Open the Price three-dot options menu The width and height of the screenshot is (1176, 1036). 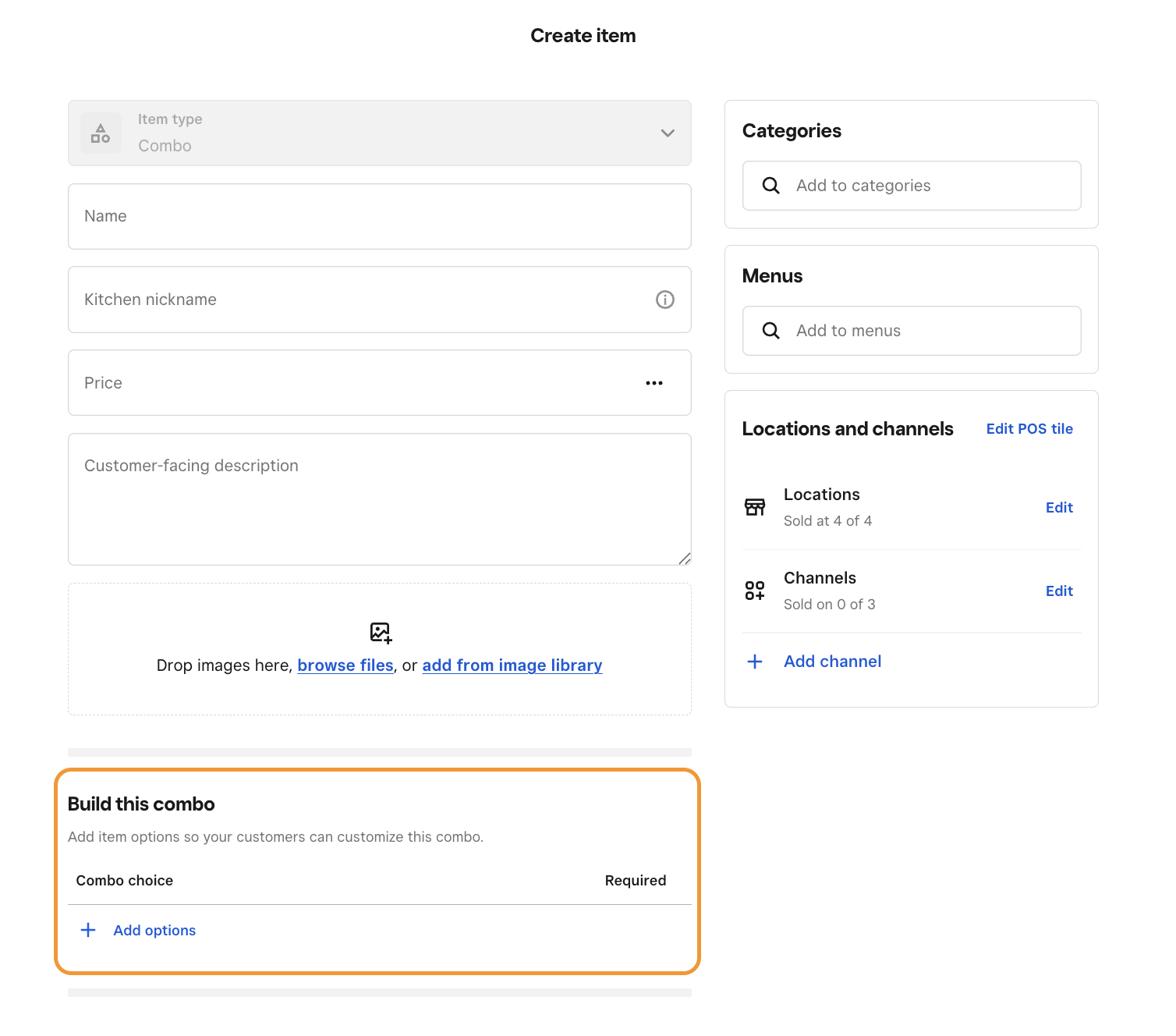pyautogui.click(x=654, y=383)
